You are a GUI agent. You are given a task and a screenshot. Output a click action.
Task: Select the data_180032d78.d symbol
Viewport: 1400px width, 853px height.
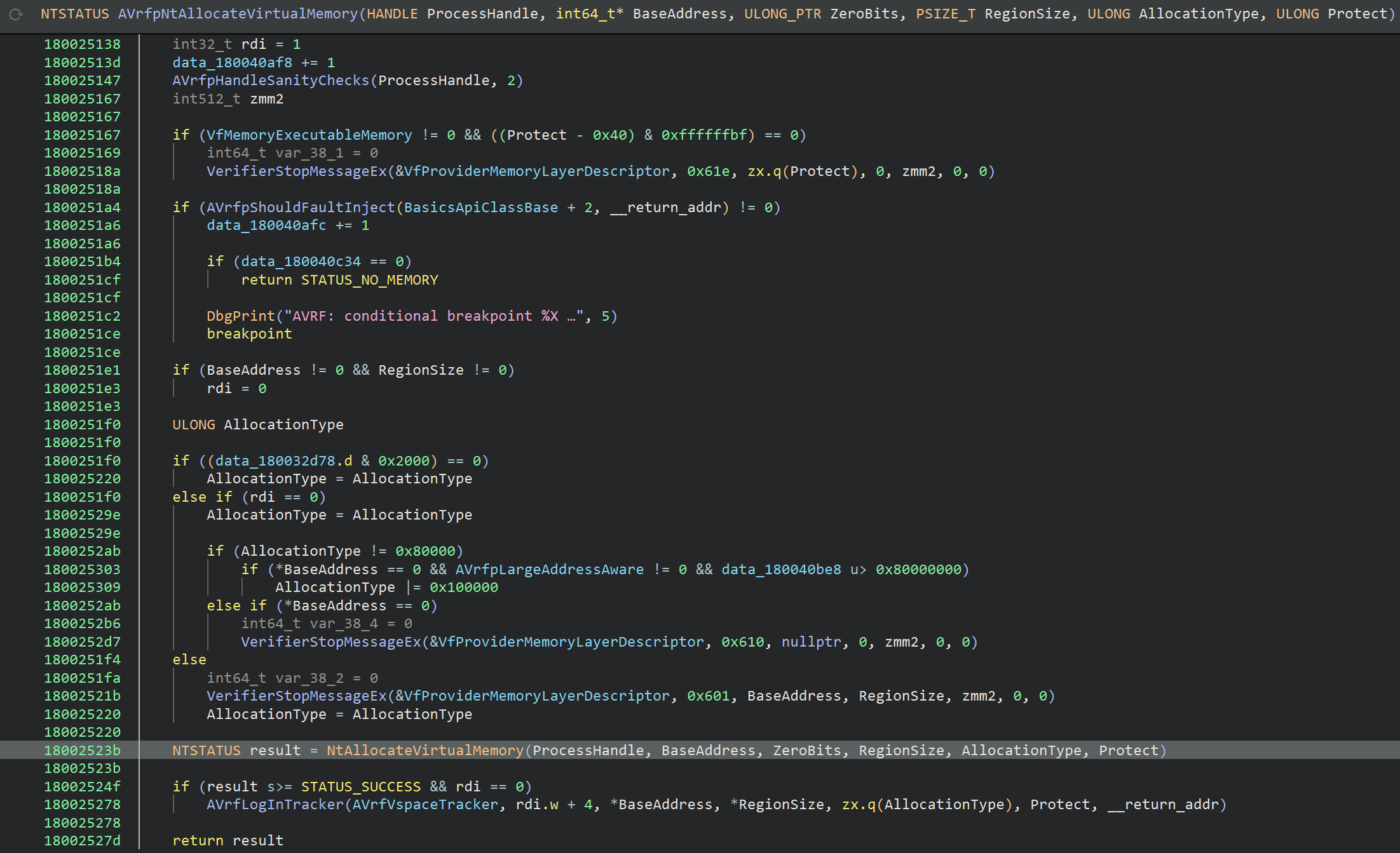tap(283, 461)
